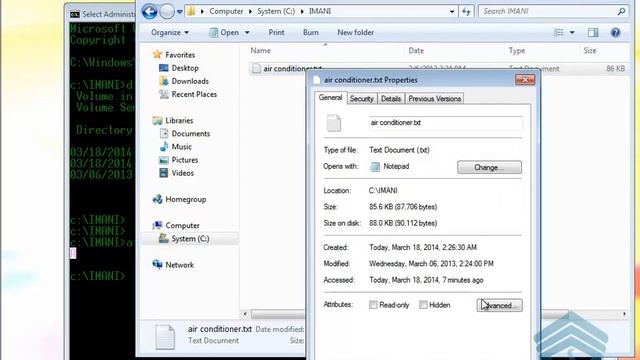The width and height of the screenshot is (640, 360).
Task: Open the Organize menu
Action: 170,32
